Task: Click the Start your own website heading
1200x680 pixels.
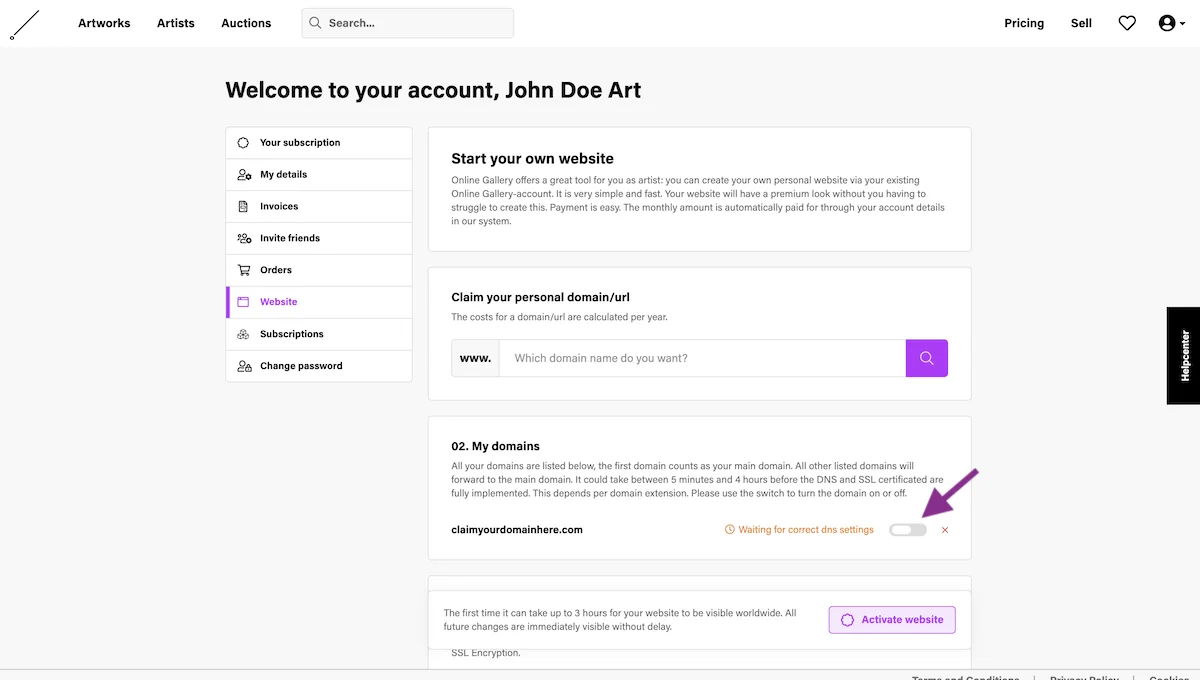Action: [x=532, y=158]
